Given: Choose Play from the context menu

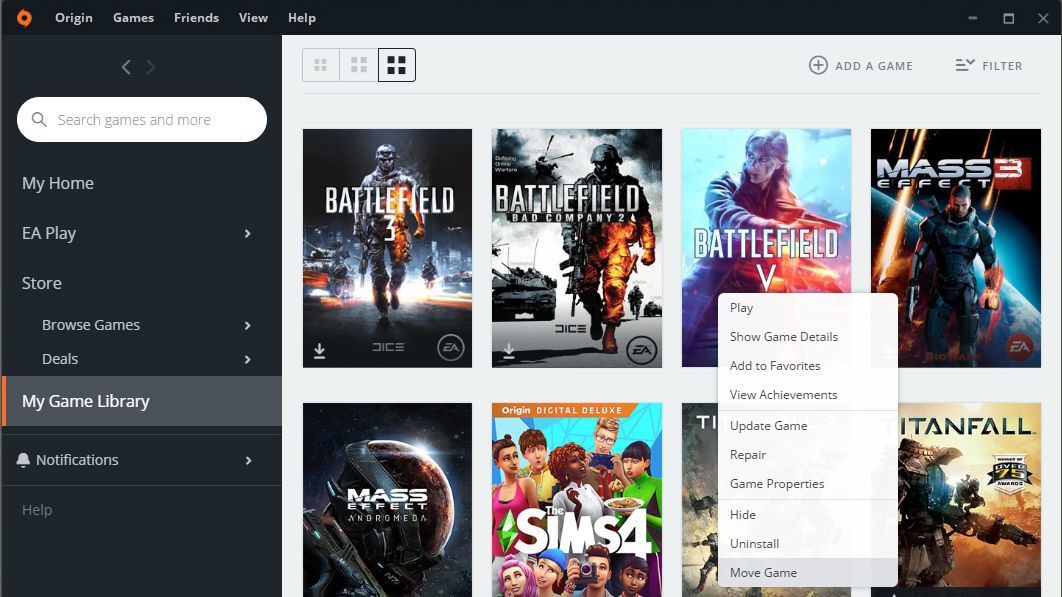Looking at the screenshot, I should click(807, 308).
